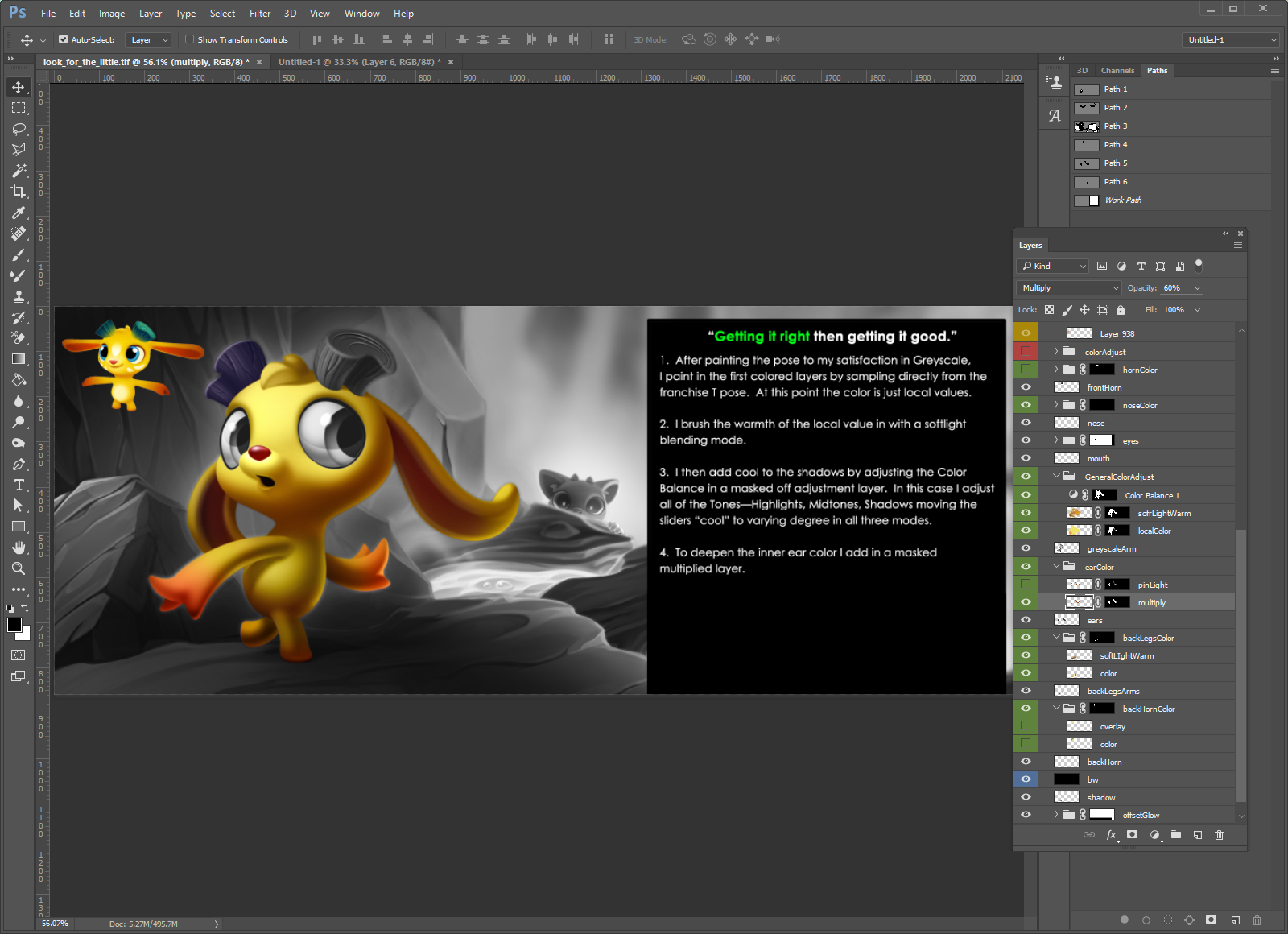Enable Show Transform Controls checkbox
The height and width of the screenshot is (934, 1288).
[190, 39]
